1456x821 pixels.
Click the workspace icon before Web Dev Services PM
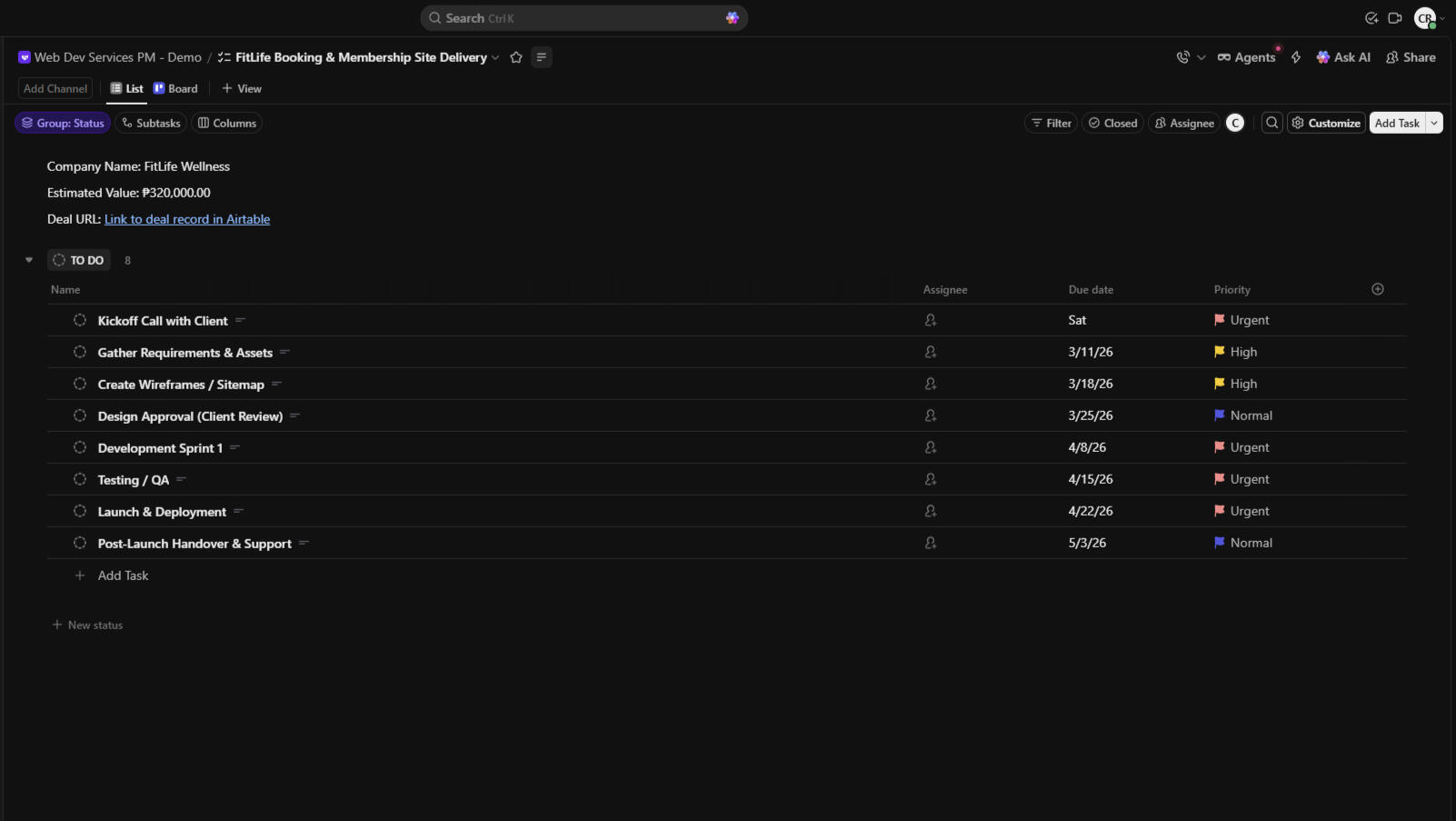click(25, 57)
